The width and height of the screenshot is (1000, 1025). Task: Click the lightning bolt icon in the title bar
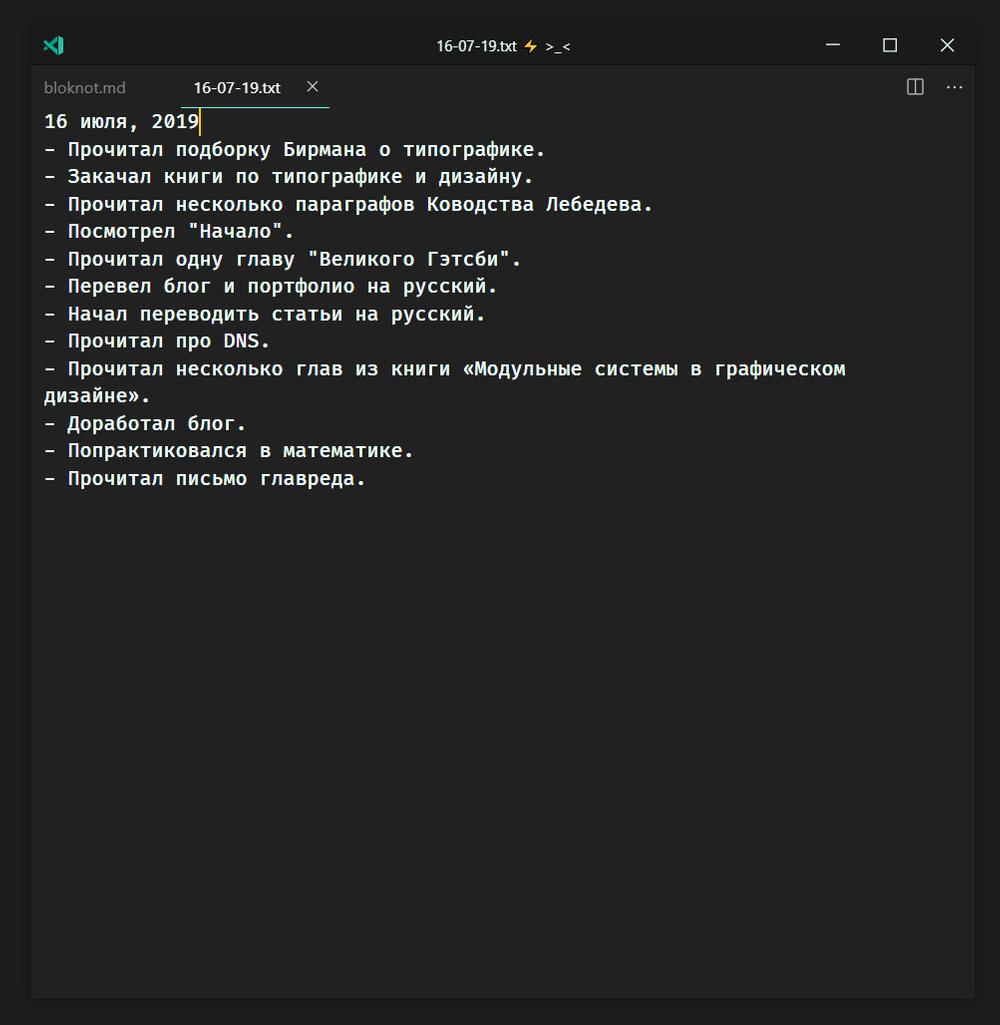[531, 45]
